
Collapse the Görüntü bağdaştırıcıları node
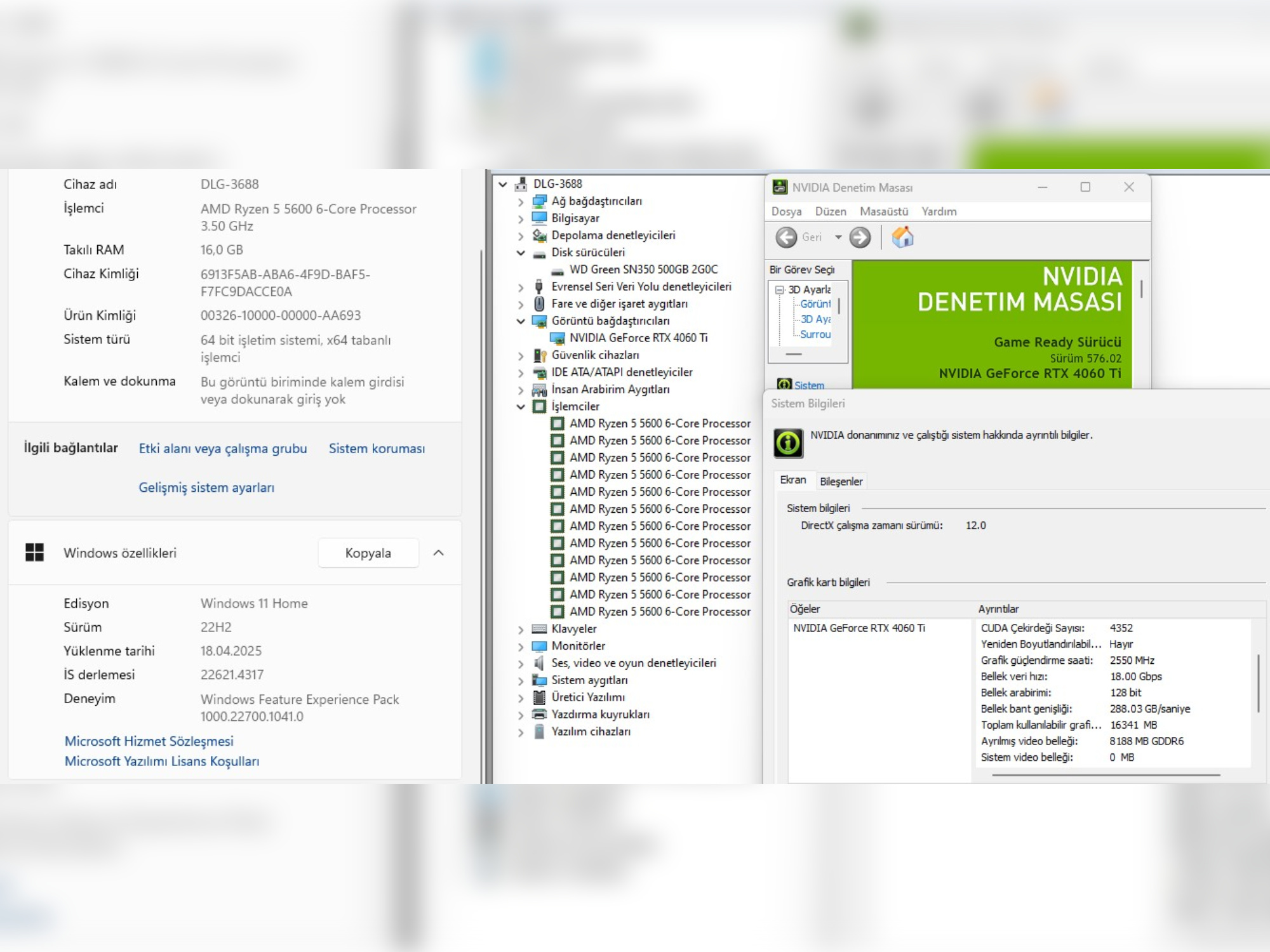click(x=521, y=322)
